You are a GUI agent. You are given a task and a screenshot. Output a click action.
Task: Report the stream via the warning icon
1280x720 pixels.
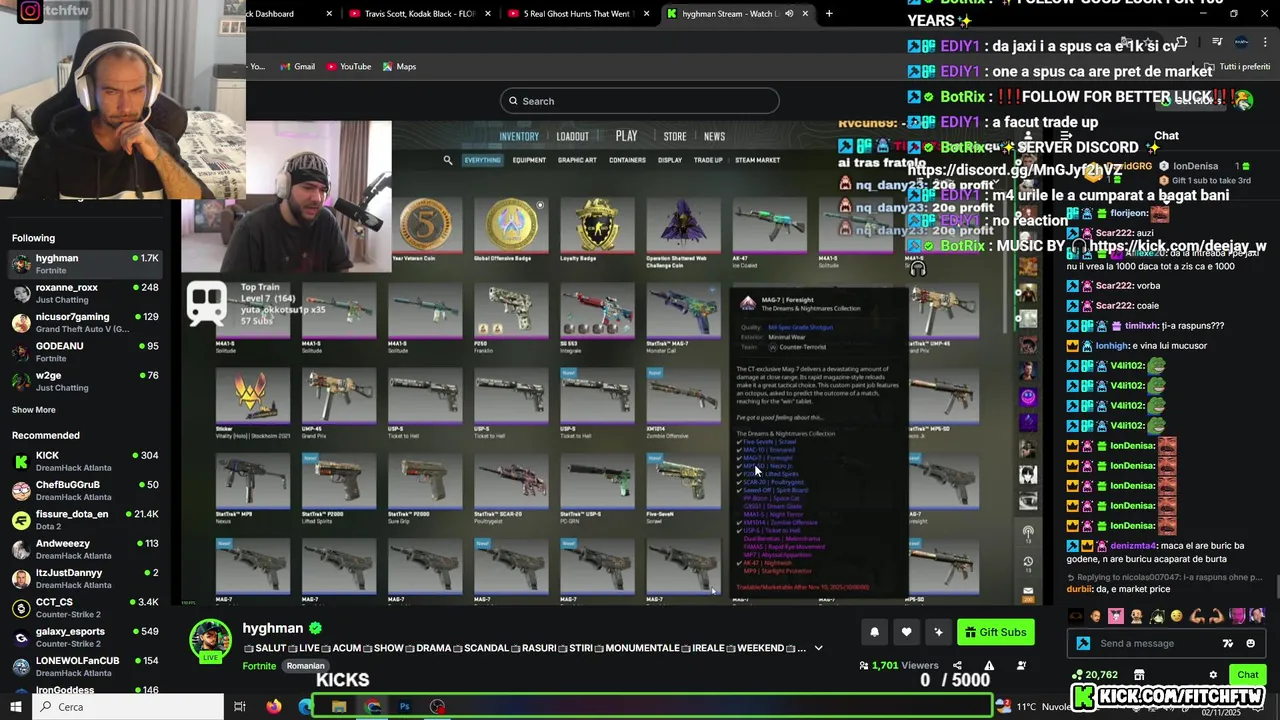pyautogui.click(x=989, y=665)
